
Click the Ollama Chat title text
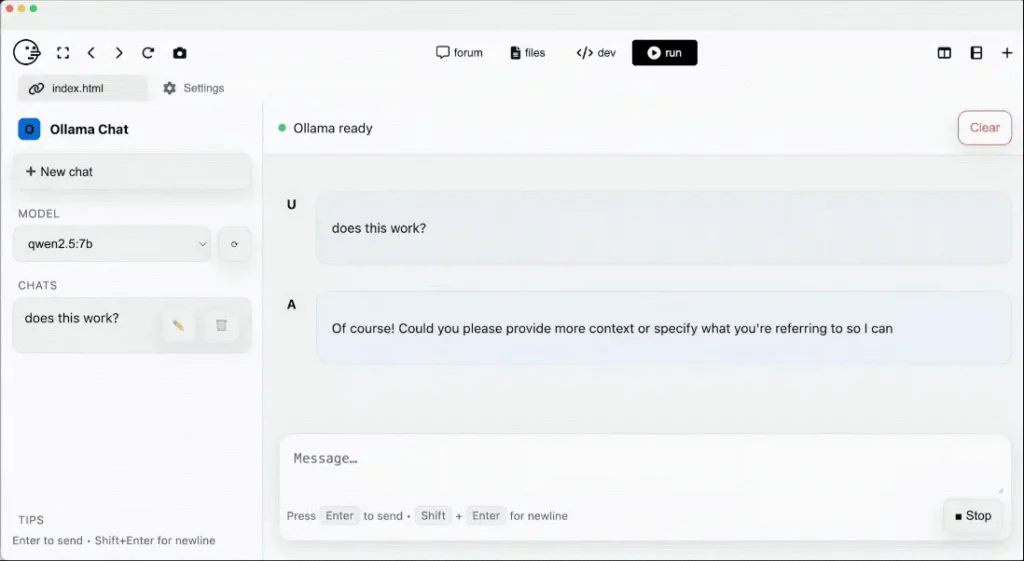[89, 129]
